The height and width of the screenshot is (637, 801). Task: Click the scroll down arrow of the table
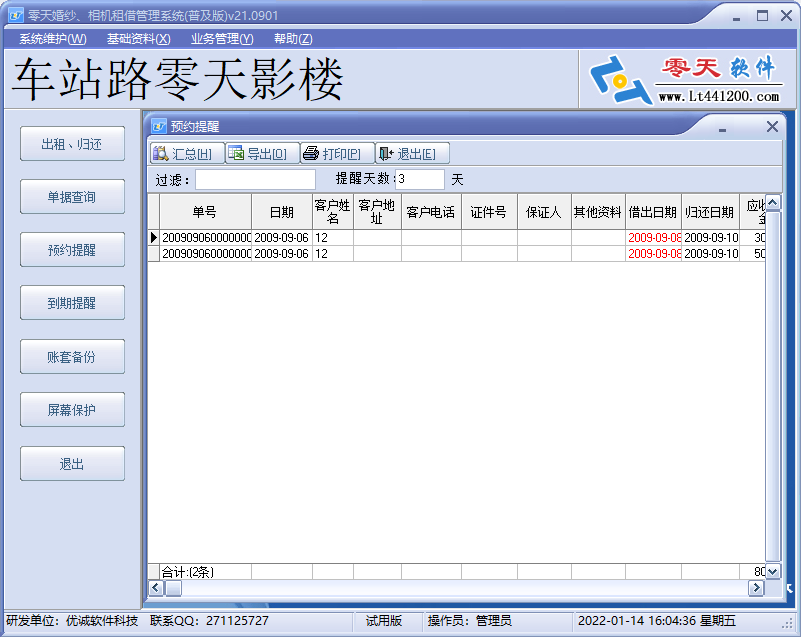pyautogui.click(x=772, y=572)
